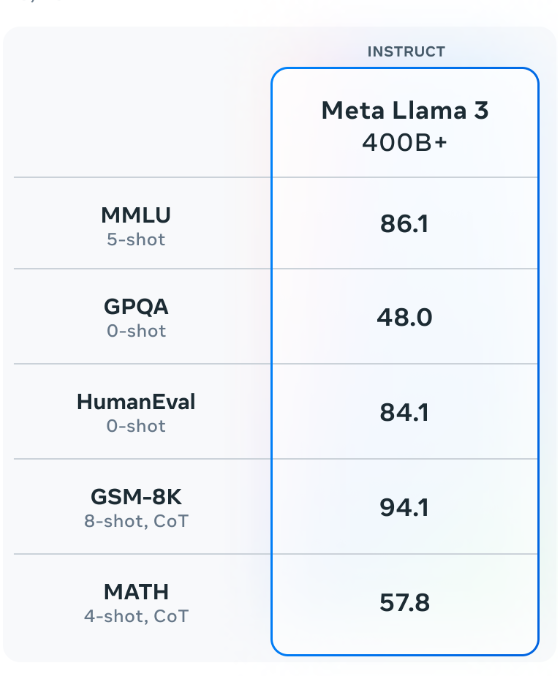558x676 pixels.
Task: Click the INSTRUCT column header
Action: click(406, 52)
